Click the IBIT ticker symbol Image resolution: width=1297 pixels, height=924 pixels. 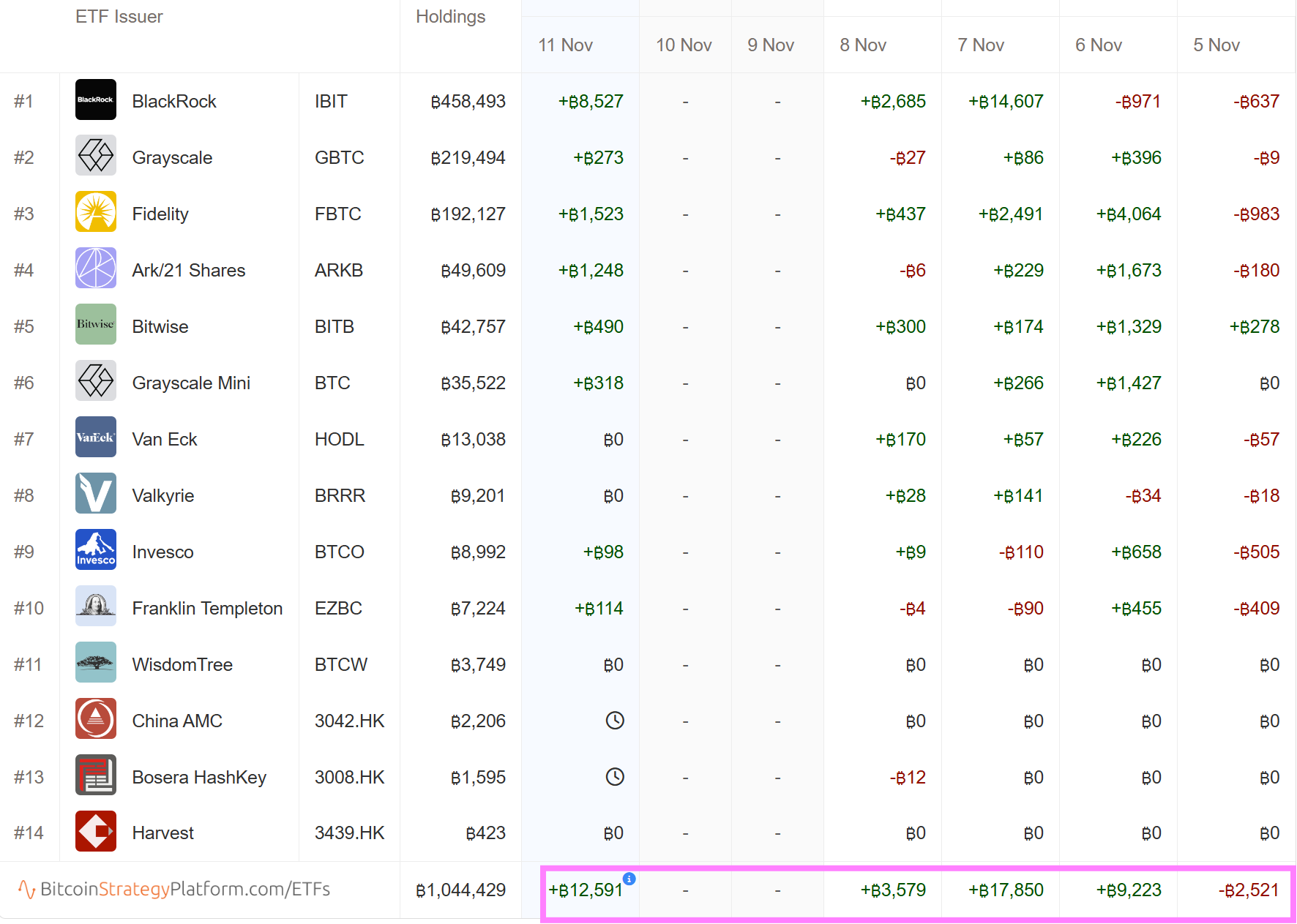click(x=331, y=102)
